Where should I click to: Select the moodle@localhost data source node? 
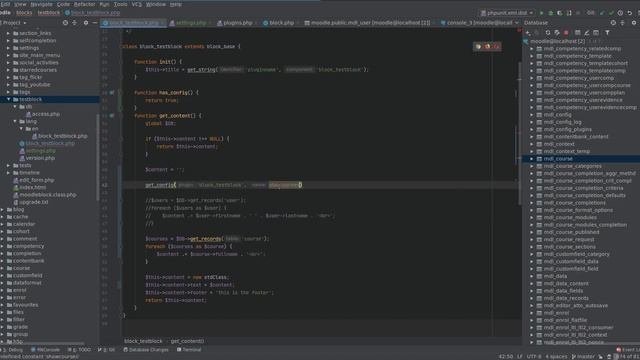(557, 41)
